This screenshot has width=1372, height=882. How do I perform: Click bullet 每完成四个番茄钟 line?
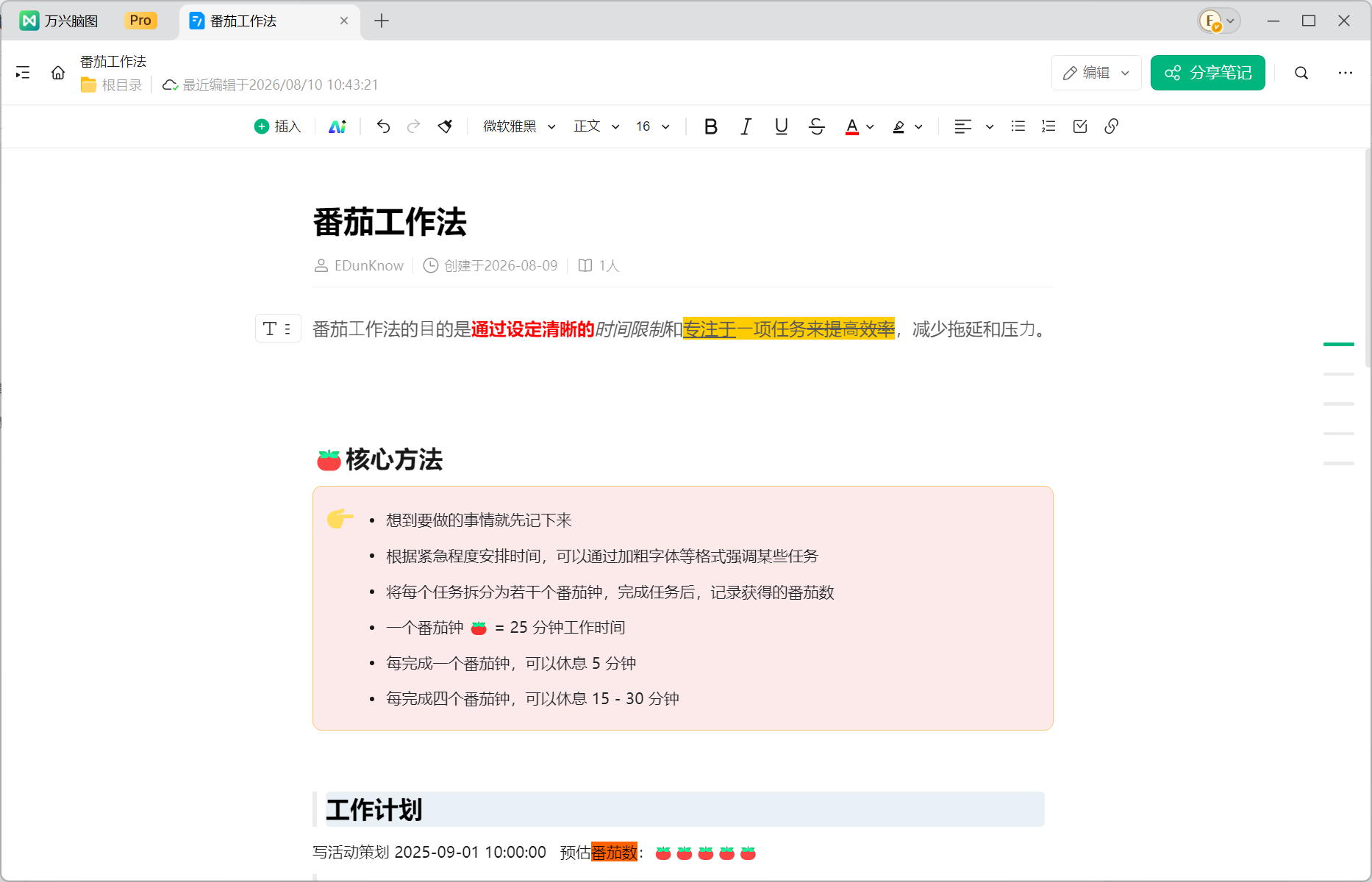point(532,699)
